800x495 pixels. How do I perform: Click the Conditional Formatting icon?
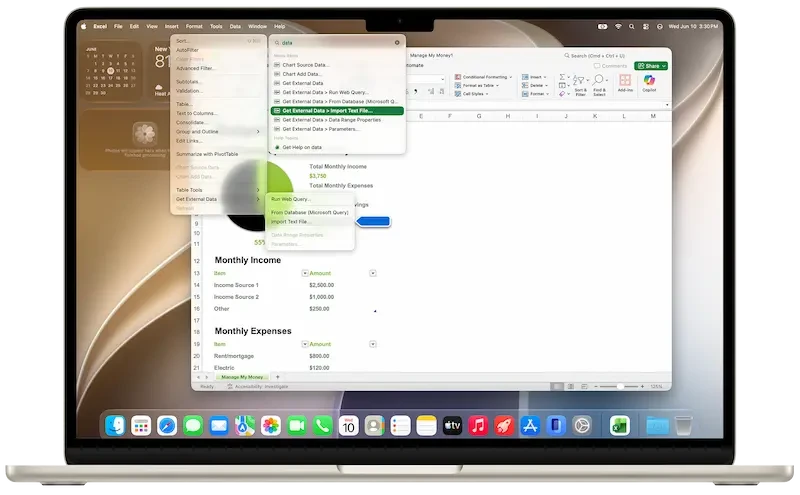pyautogui.click(x=458, y=77)
